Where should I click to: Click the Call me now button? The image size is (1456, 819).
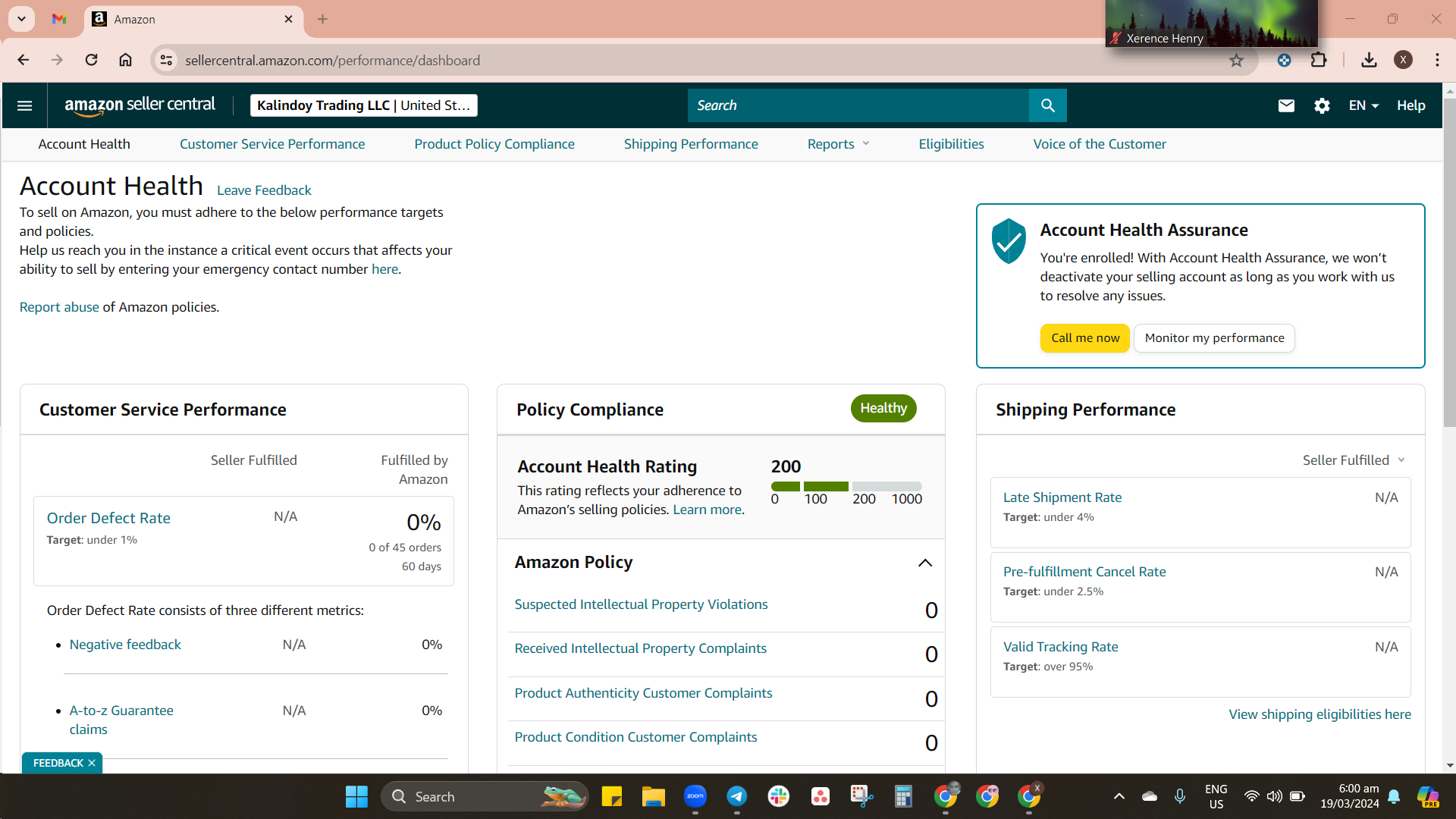pos(1085,338)
